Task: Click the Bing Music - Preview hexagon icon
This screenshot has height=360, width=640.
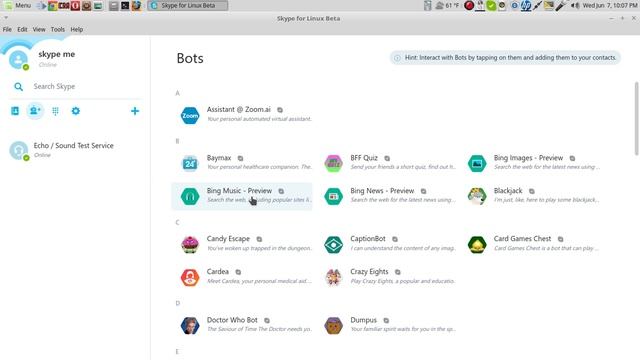Action: click(190, 196)
